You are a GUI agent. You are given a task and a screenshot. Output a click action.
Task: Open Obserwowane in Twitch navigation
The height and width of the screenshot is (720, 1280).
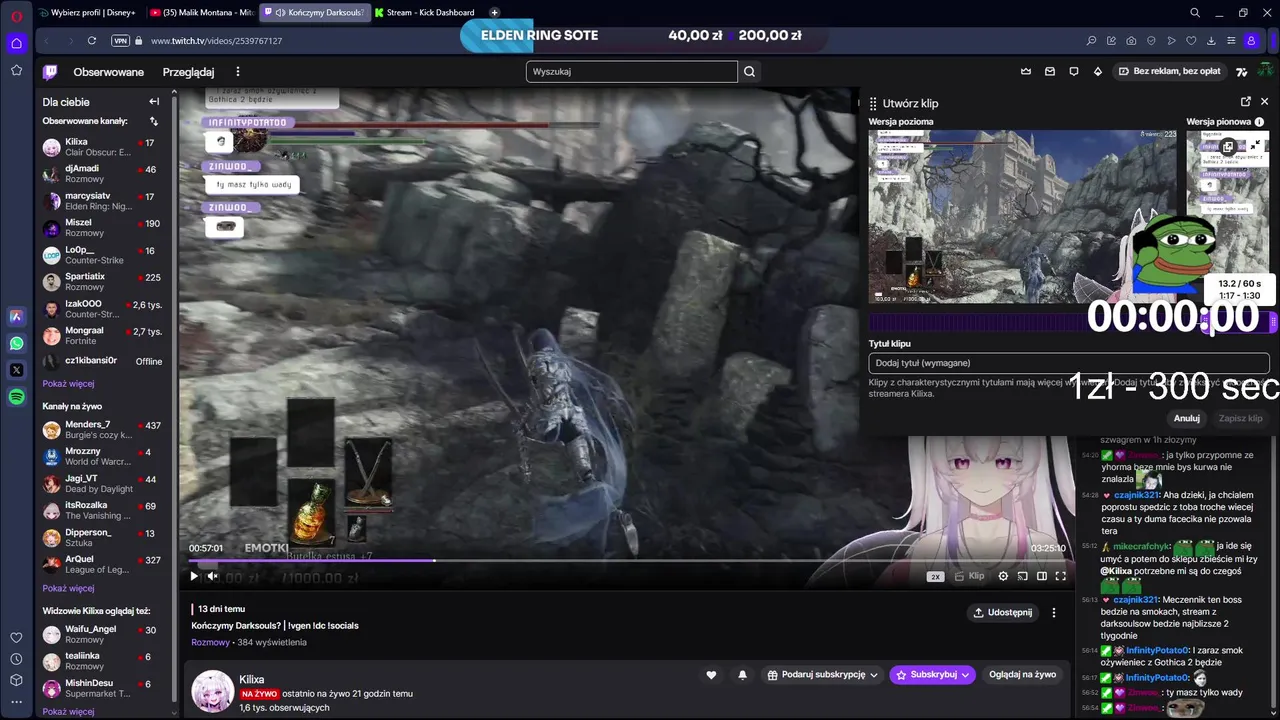click(x=108, y=72)
